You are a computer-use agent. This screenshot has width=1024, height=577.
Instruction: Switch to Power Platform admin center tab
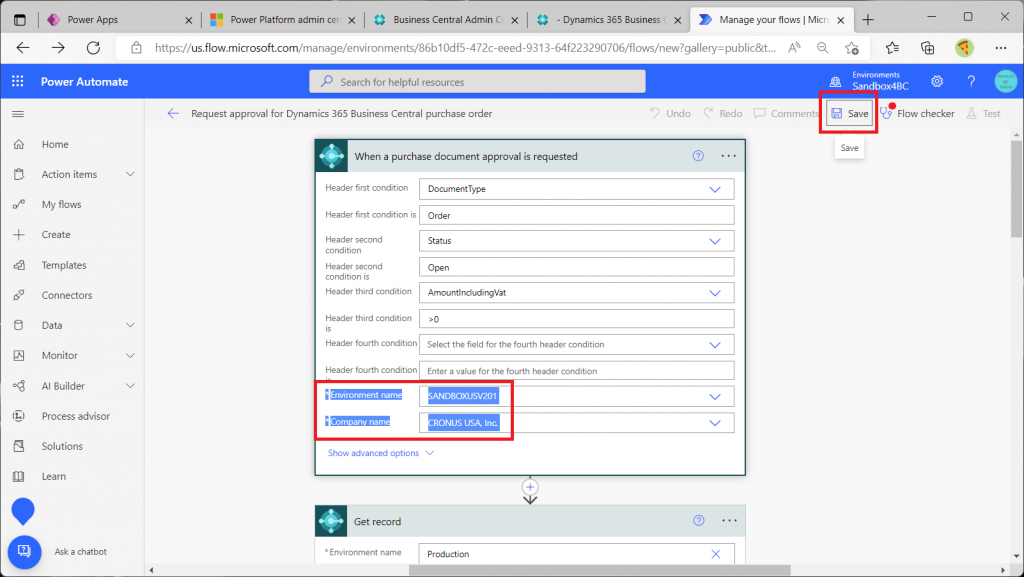click(x=282, y=20)
